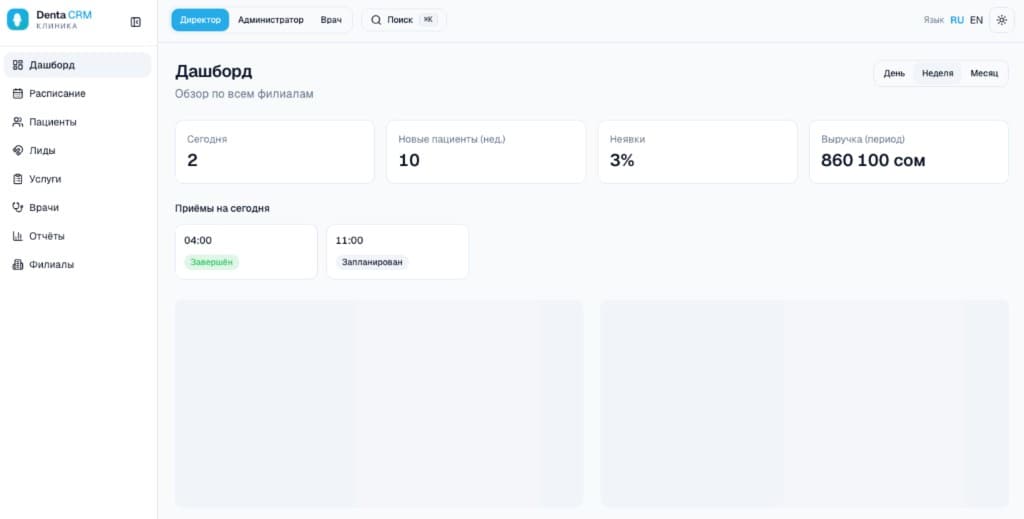Open the Новые пациенты (нед.) card

[486, 151]
